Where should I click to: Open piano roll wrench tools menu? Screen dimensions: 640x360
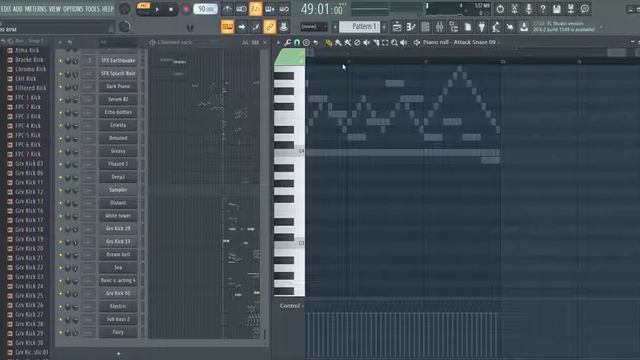point(287,42)
